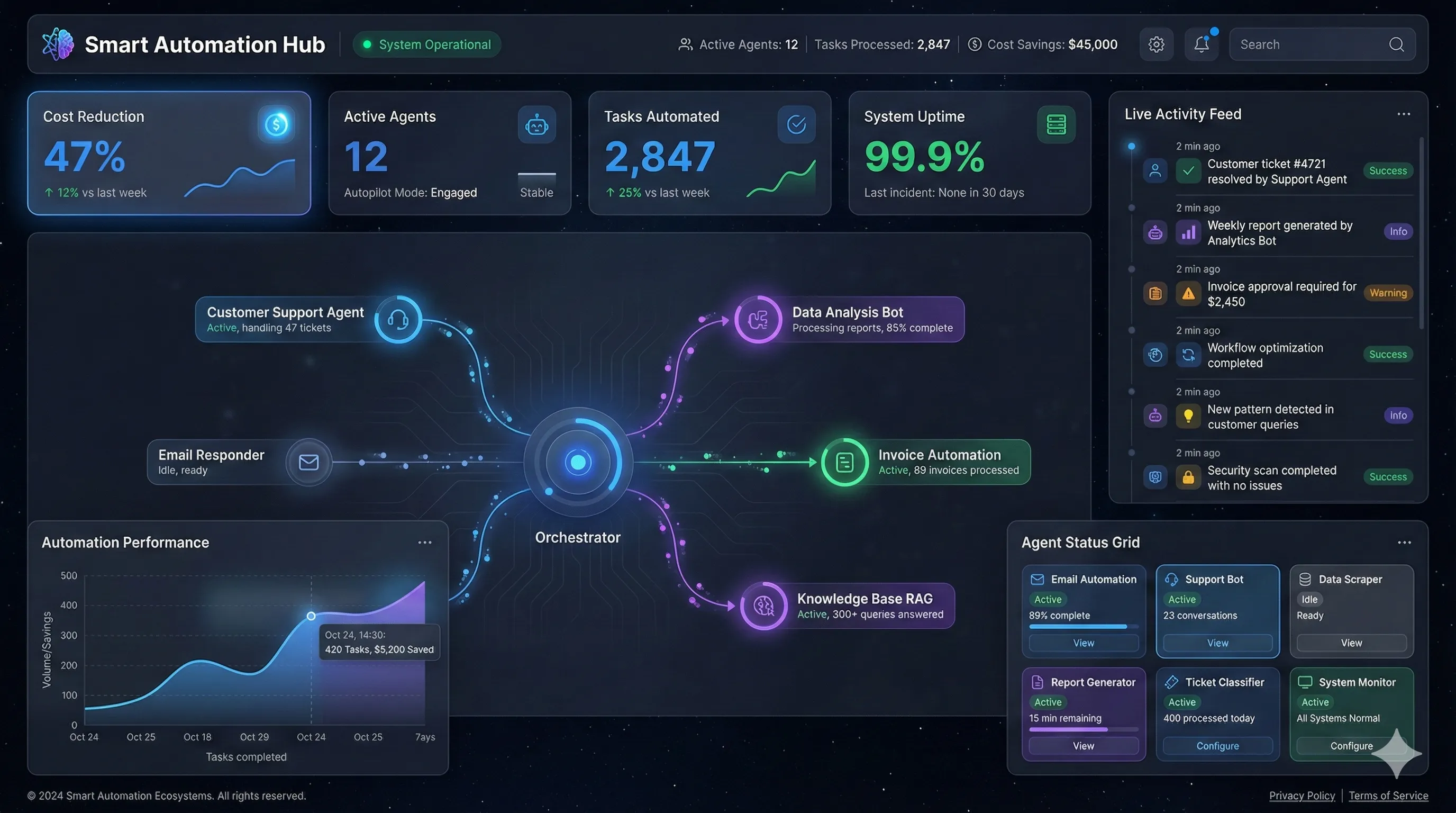
Task: Open Live Activity Feed options menu
Action: coord(1404,114)
